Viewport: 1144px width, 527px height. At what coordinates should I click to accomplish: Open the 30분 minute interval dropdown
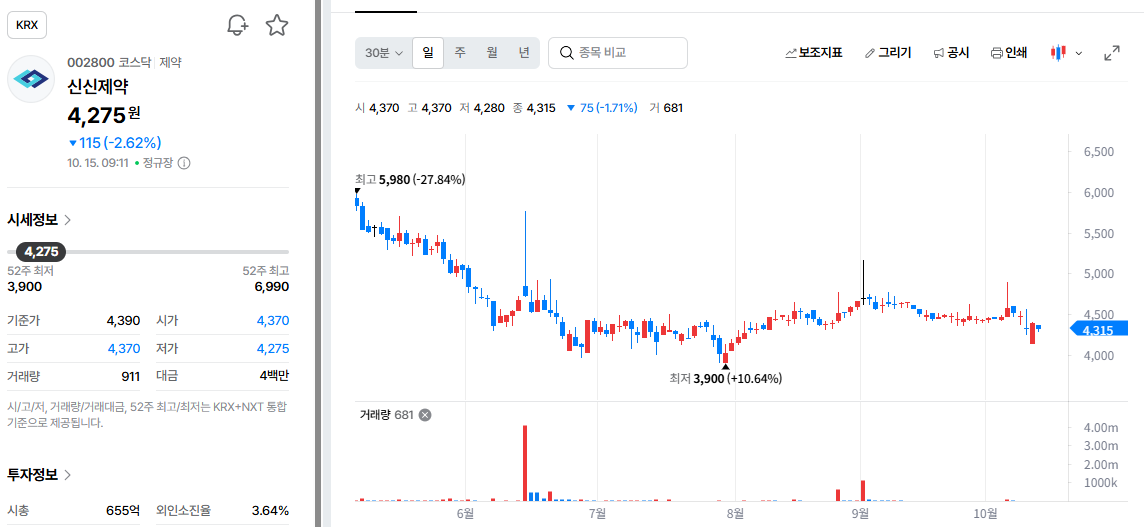[384, 53]
